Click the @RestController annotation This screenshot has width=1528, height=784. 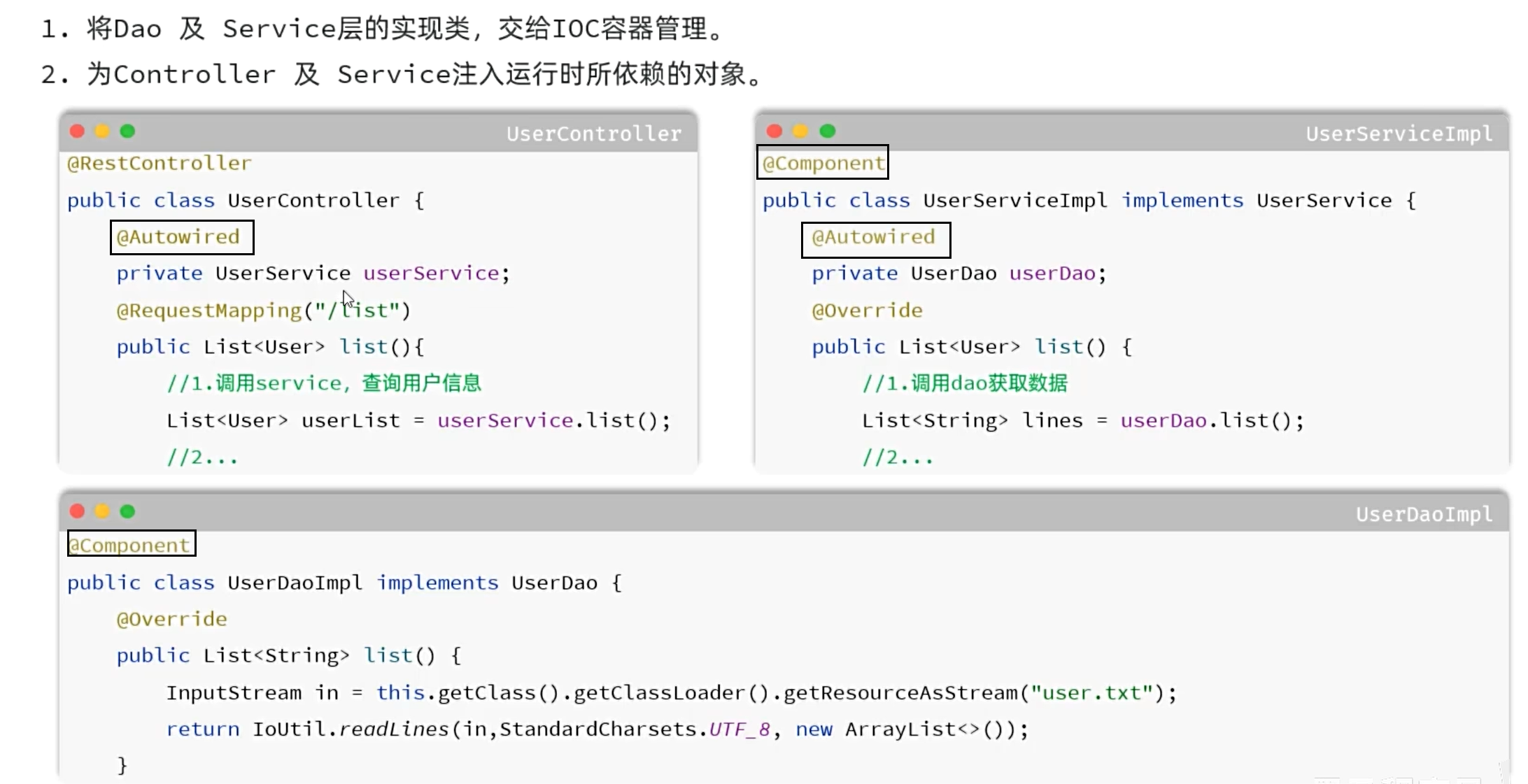pos(159,164)
